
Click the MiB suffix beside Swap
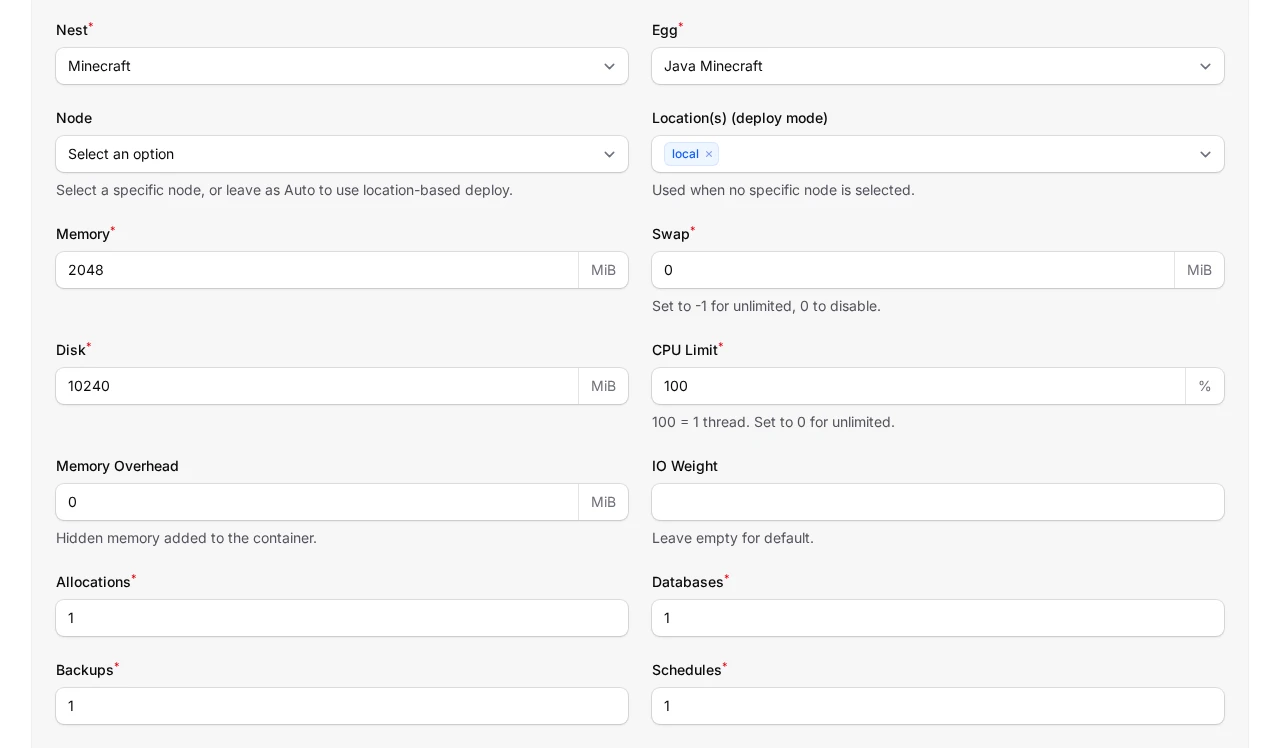[1199, 270]
